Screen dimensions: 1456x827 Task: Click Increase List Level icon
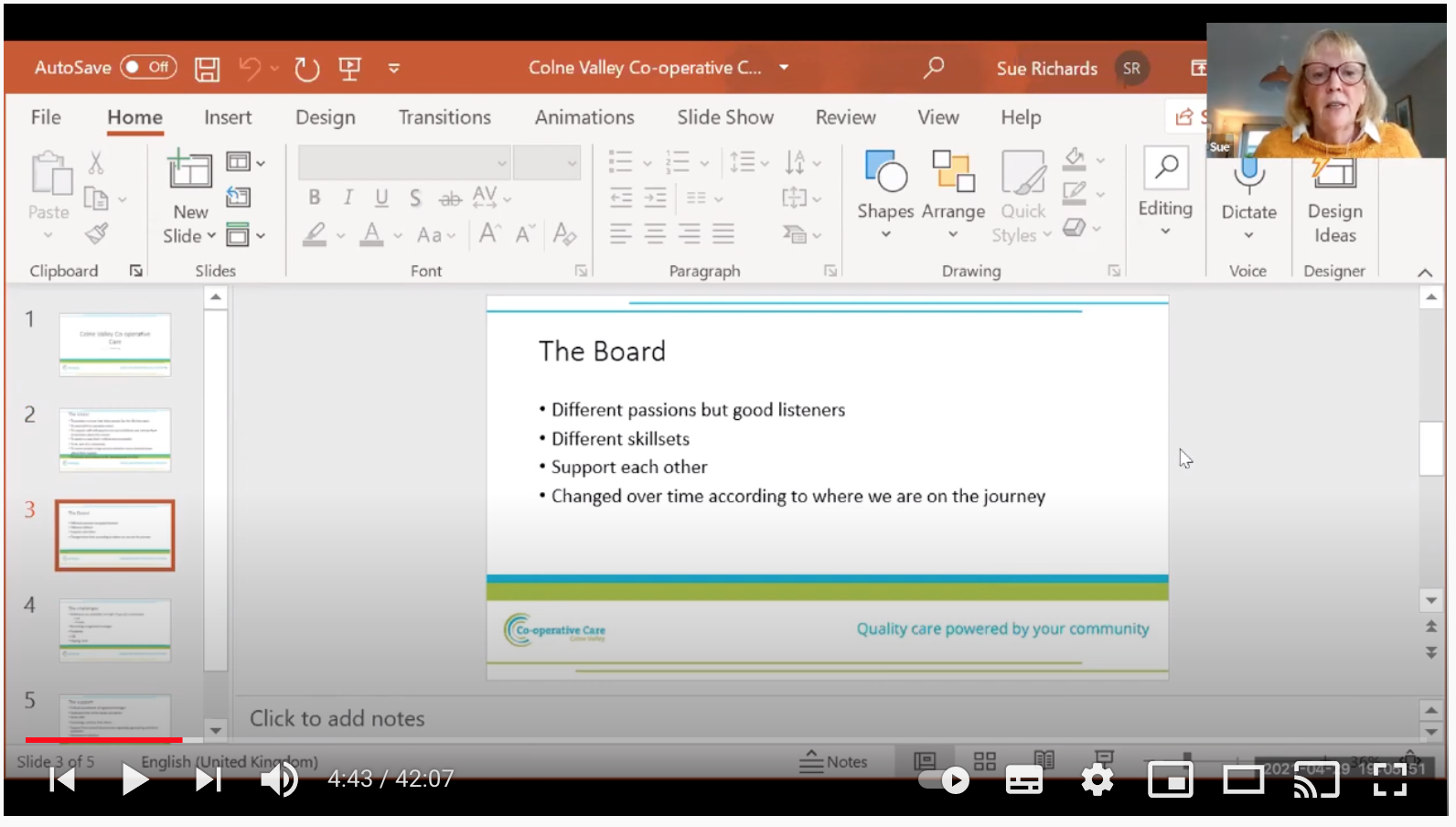[655, 198]
